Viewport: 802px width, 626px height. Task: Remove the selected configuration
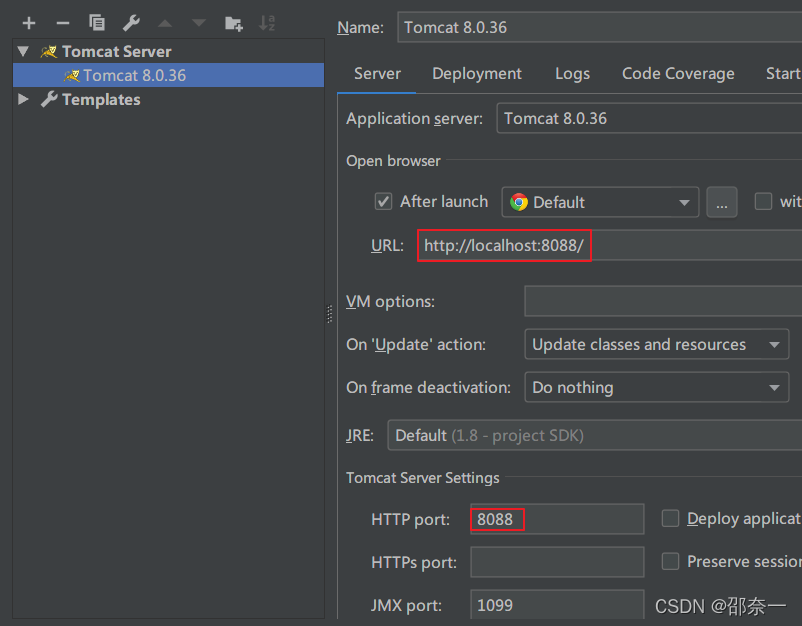point(62,23)
